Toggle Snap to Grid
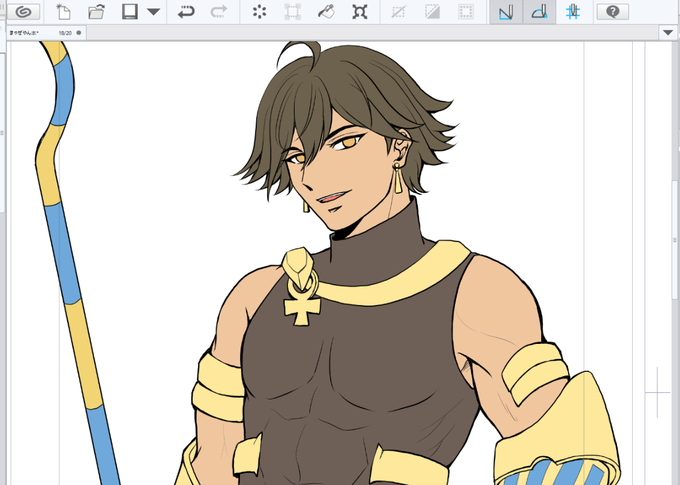Viewport: 680px width, 485px height. [x=573, y=12]
